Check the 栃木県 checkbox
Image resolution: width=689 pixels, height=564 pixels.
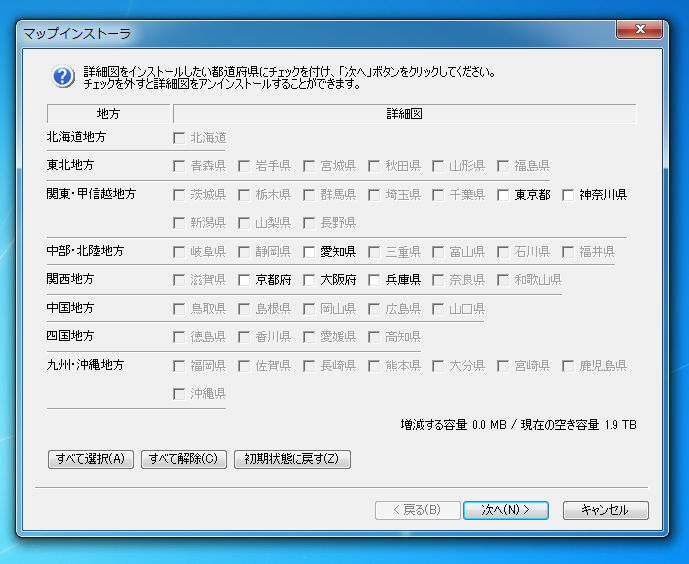244,195
